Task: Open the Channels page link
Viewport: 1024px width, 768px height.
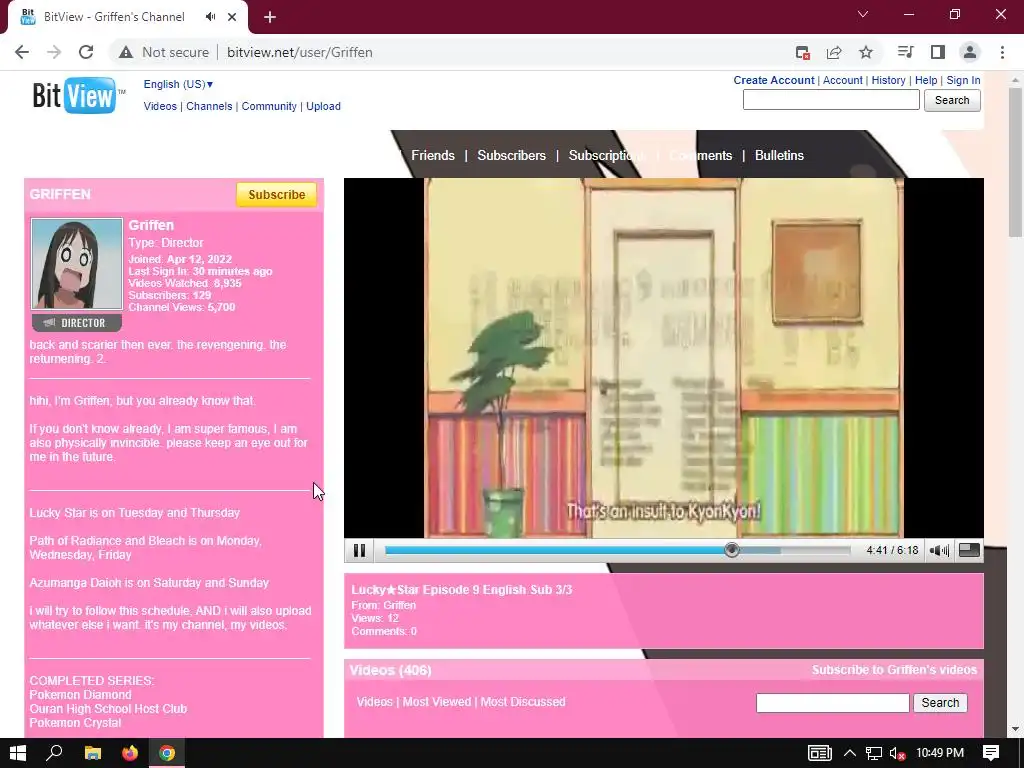Action: coord(209,106)
